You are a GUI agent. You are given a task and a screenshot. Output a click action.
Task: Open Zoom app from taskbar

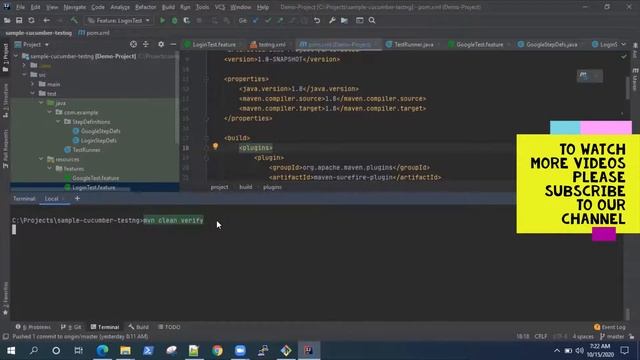(240, 350)
